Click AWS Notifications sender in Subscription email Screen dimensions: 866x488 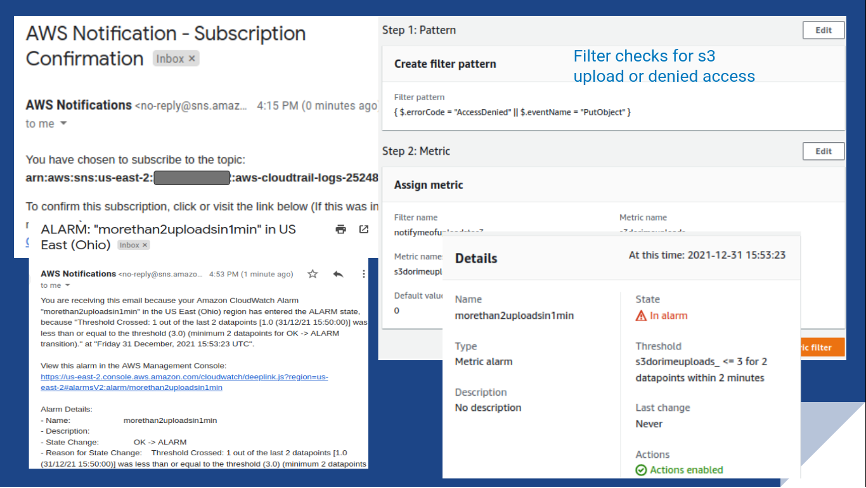click(x=78, y=105)
